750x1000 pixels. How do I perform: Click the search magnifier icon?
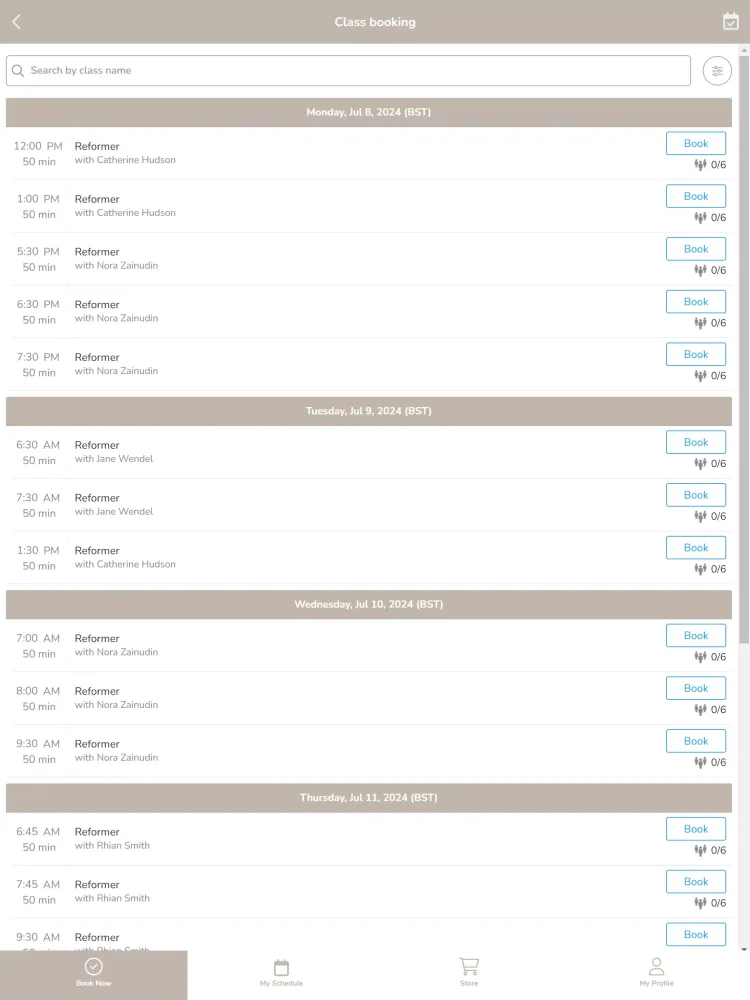coord(18,71)
